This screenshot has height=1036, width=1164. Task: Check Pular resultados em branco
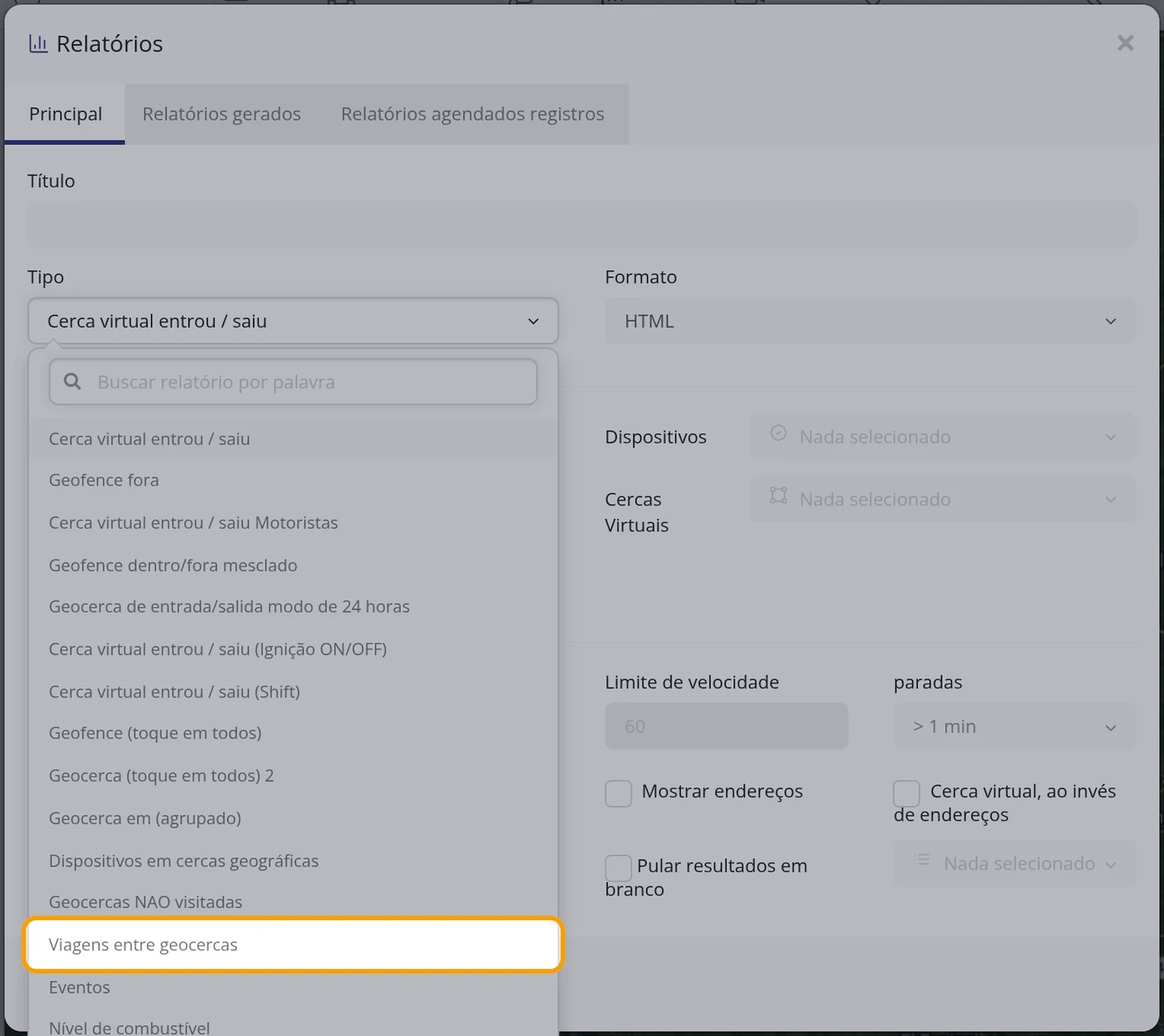pyautogui.click(x=619, y=868)
